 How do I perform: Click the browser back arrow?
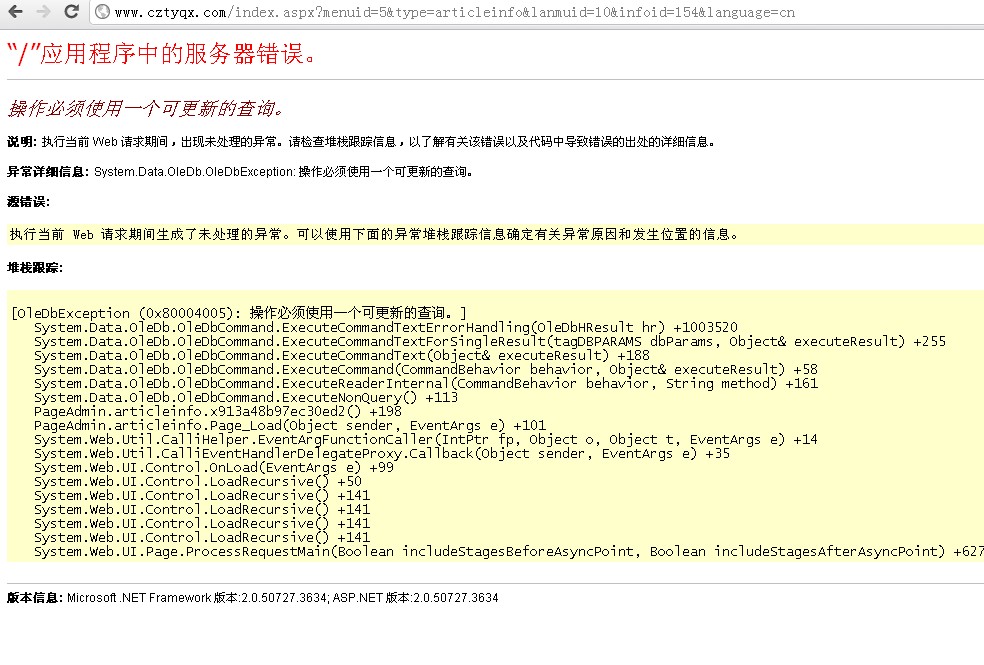pyautogui.click(x=17, y=12)
